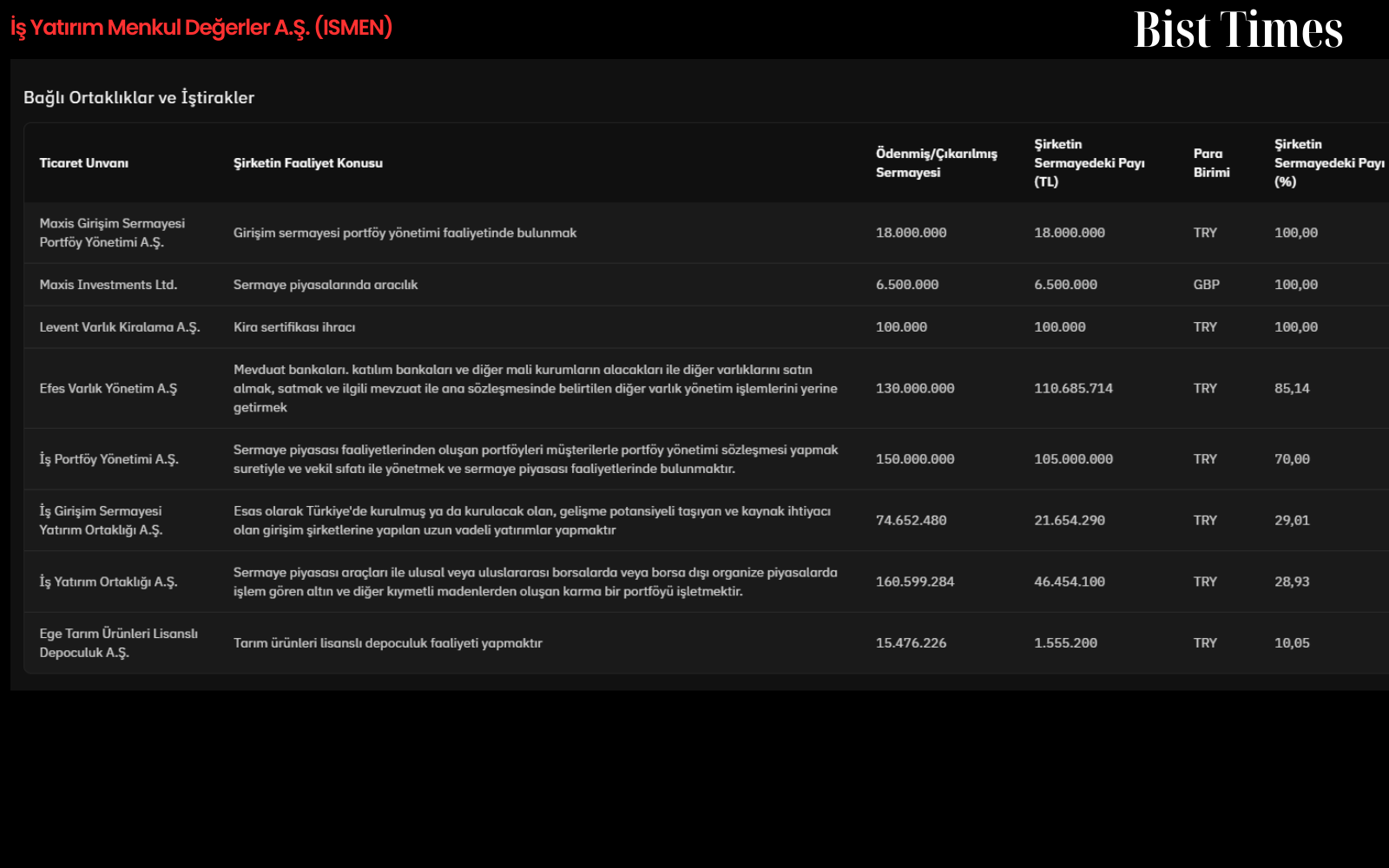1389x868 pixels.
Task: Click the Ödenmiş/Çıkarılmış Sermayesi column header
Action: tap(936, 163)
